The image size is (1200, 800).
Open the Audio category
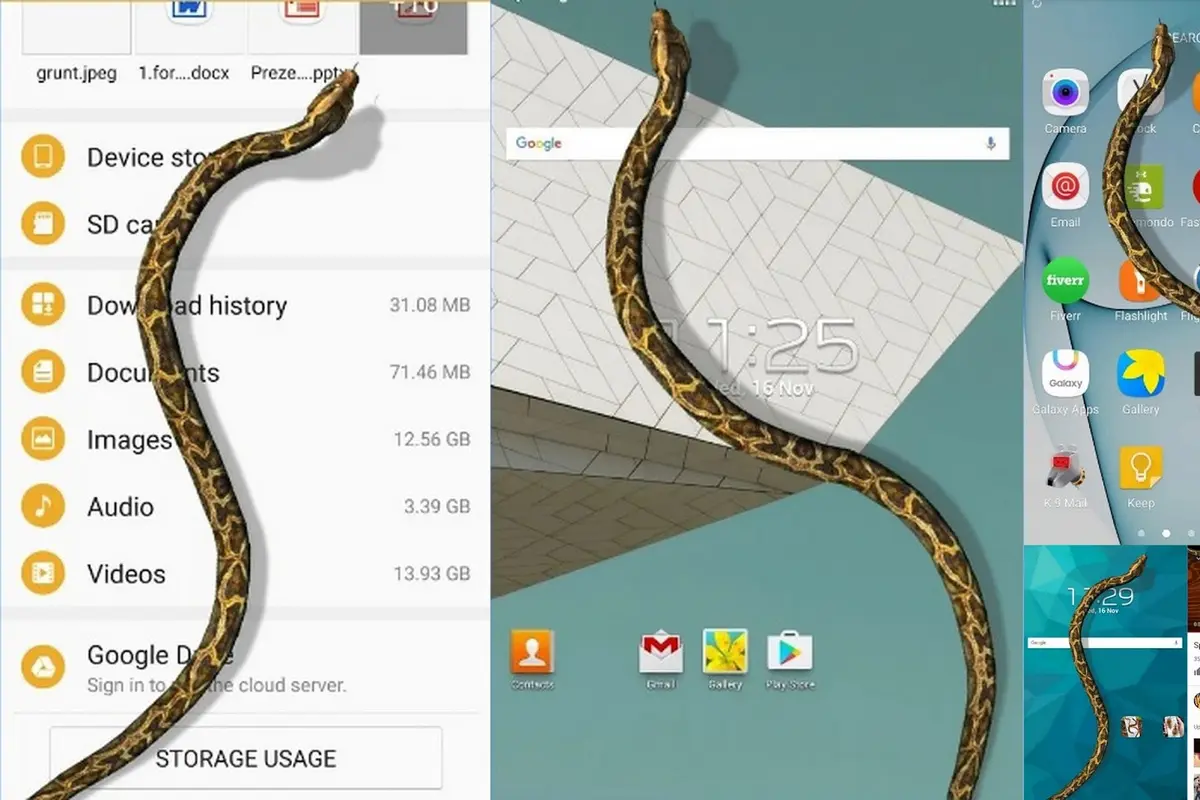point(245,506)
